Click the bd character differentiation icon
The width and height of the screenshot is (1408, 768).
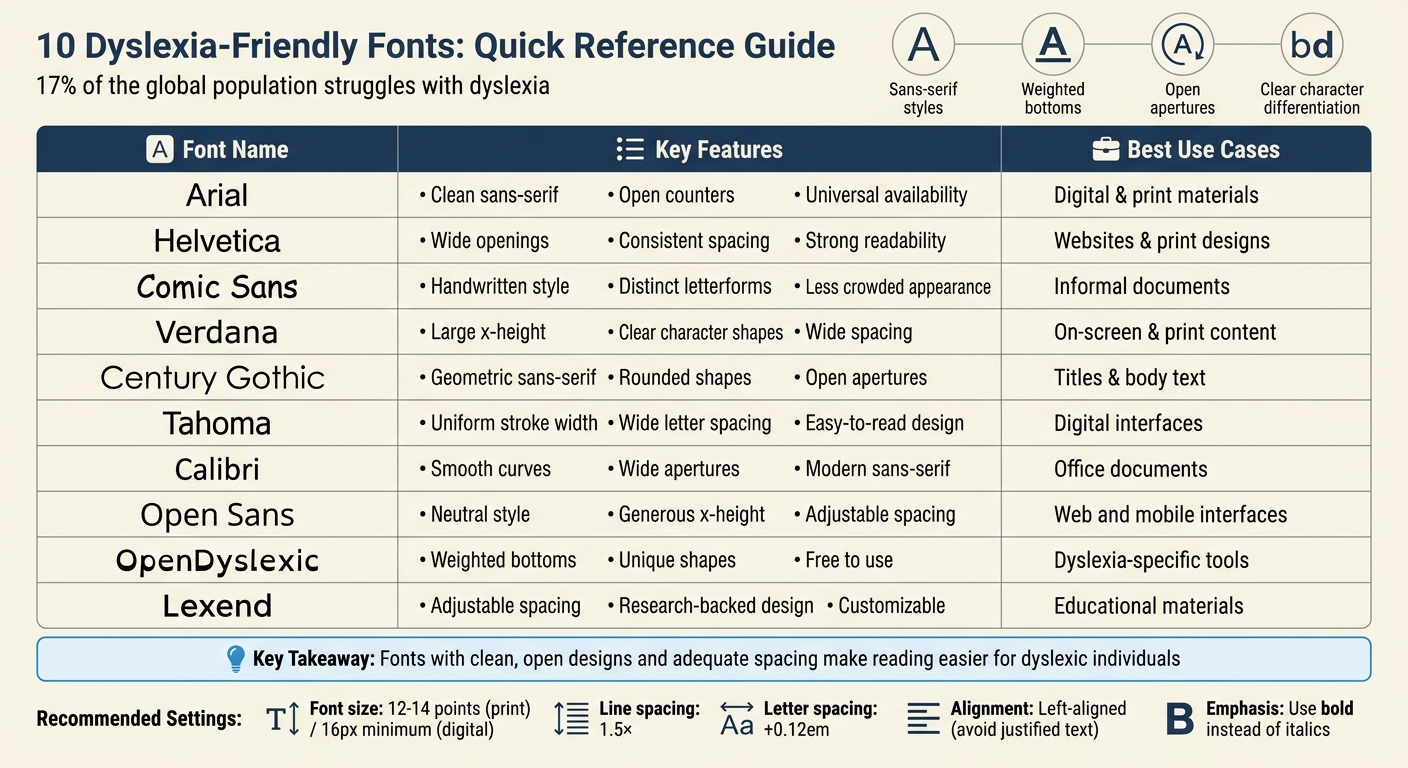coord(1312,44)
